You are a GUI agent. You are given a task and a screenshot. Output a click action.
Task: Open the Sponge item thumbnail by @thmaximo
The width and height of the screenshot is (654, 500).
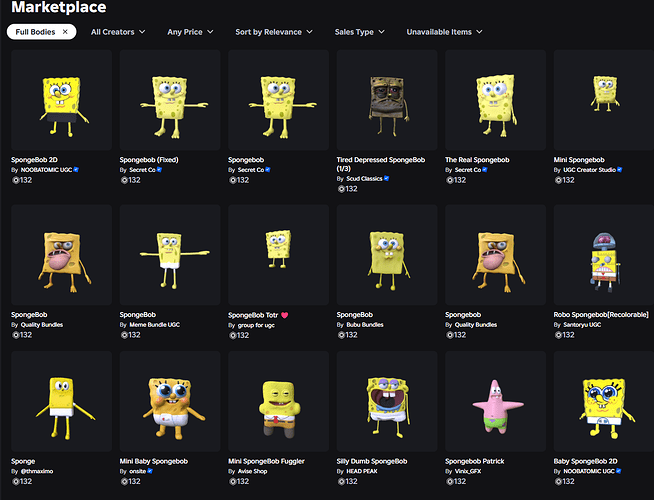(x=61, y=401)
